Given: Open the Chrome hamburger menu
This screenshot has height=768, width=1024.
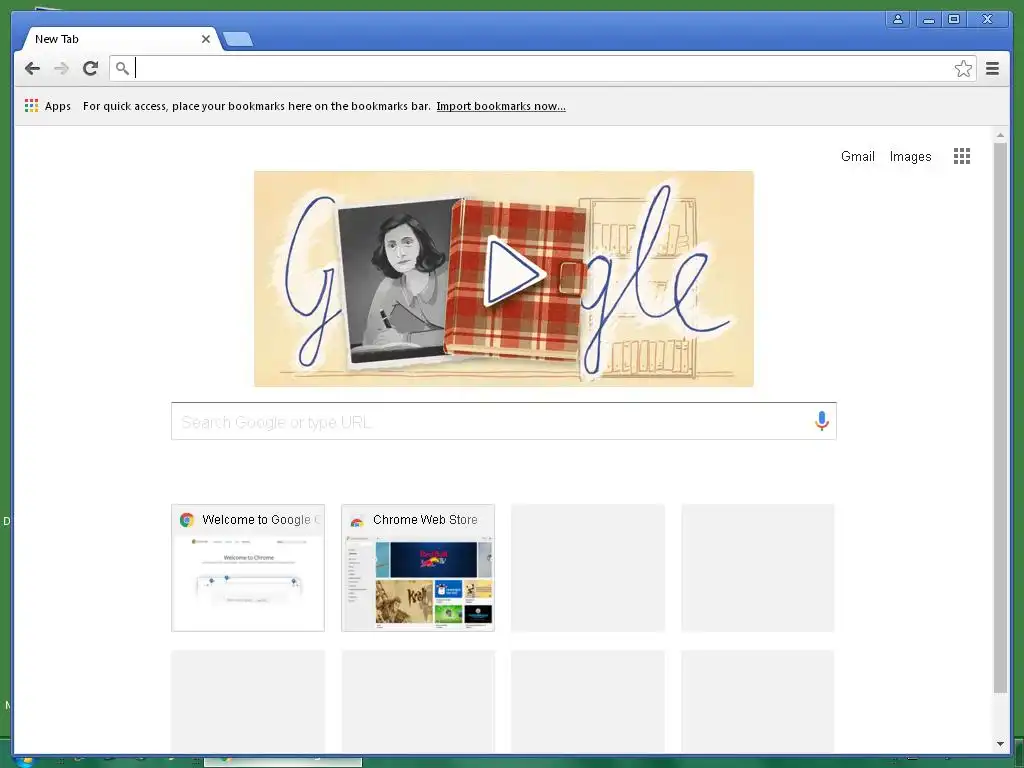Looking at the screenshot, I should pos(992,69).
